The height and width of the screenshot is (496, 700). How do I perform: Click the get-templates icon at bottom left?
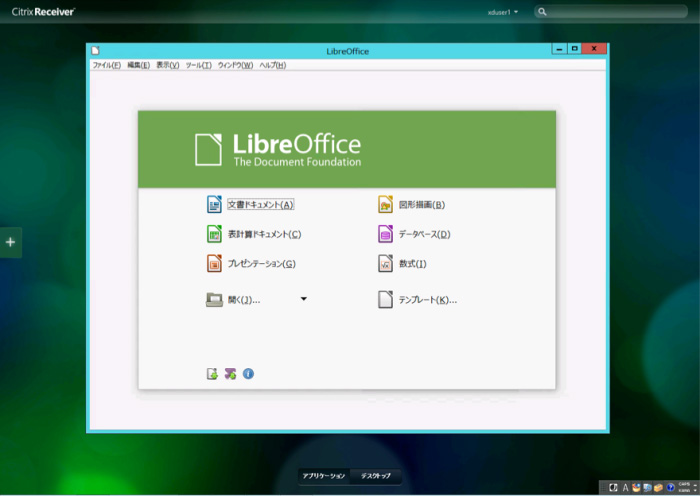click(x=212, y=374)
